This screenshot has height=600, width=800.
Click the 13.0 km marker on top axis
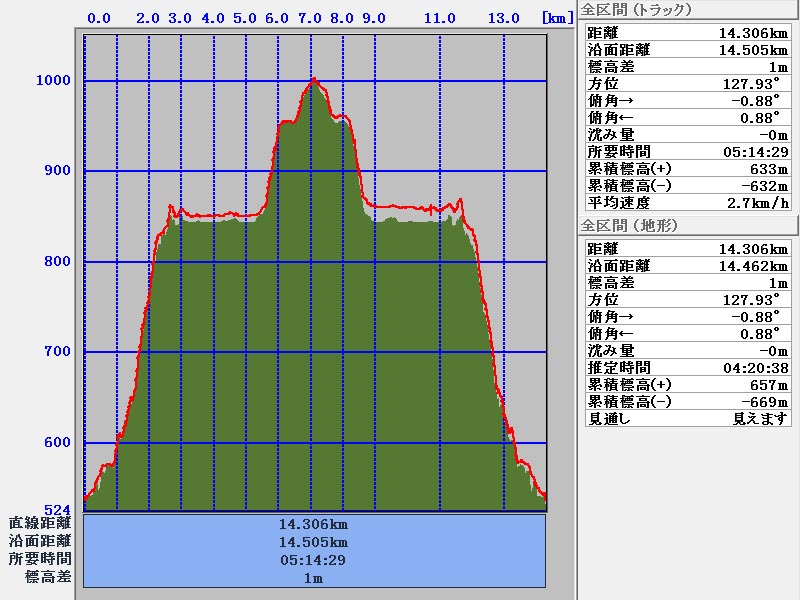(503, 18)
